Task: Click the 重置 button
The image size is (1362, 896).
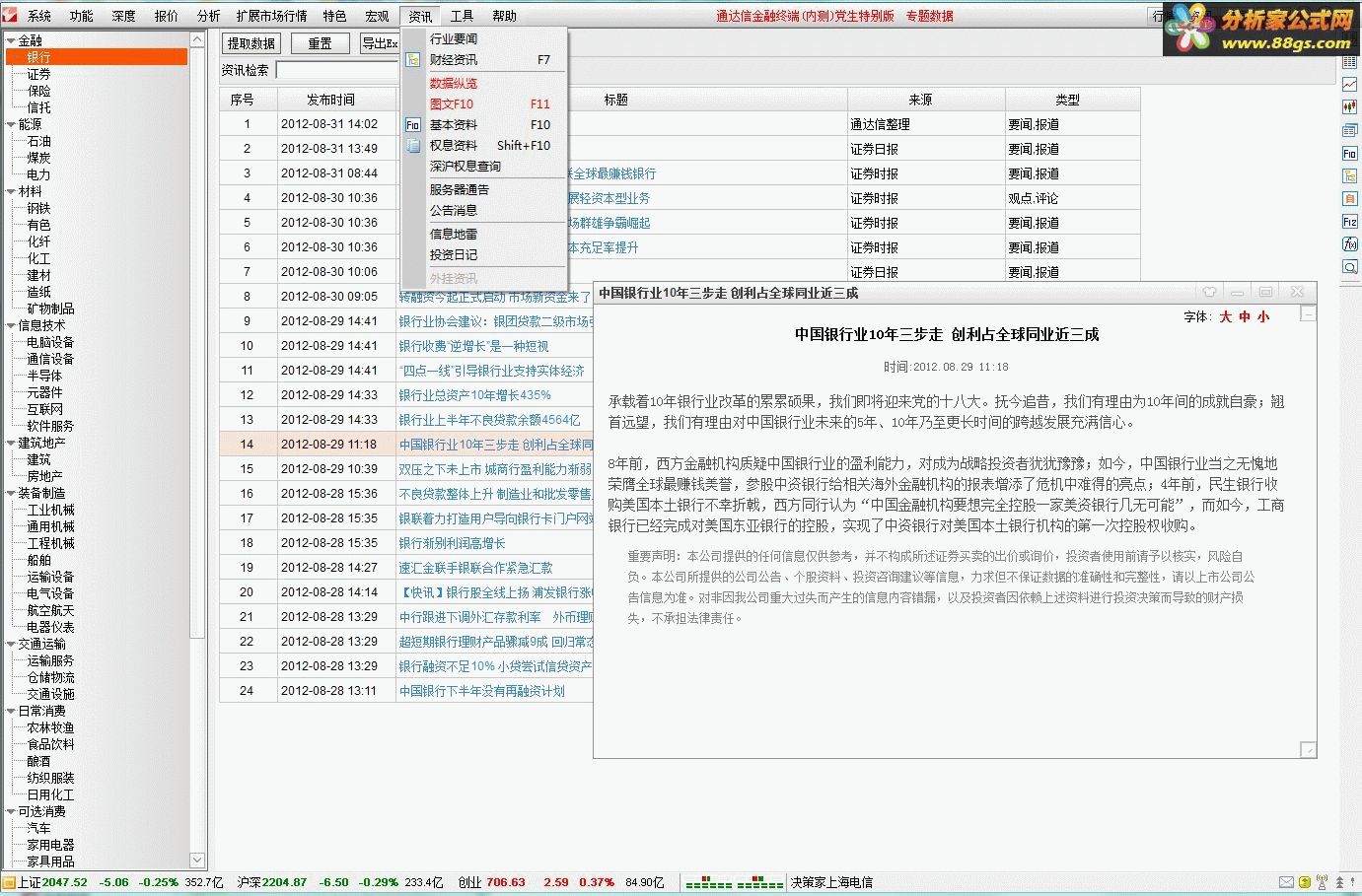Action: (x=320, y=43)
